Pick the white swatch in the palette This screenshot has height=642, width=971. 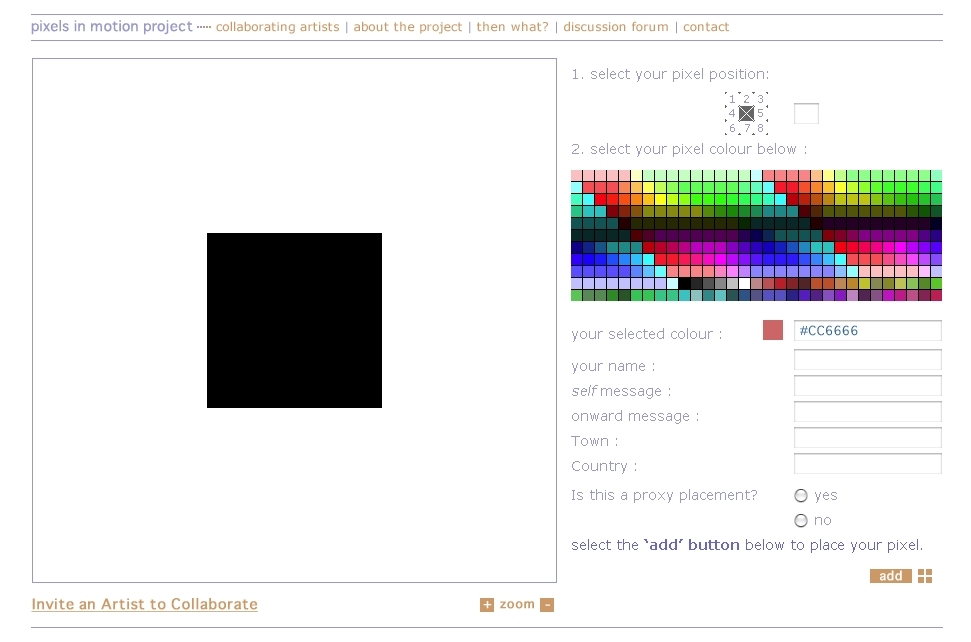[x=744, y=284]
